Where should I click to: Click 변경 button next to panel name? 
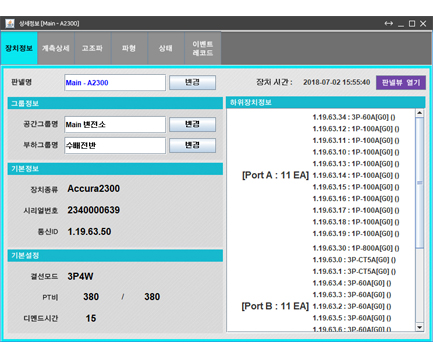[x=192, y=82]
